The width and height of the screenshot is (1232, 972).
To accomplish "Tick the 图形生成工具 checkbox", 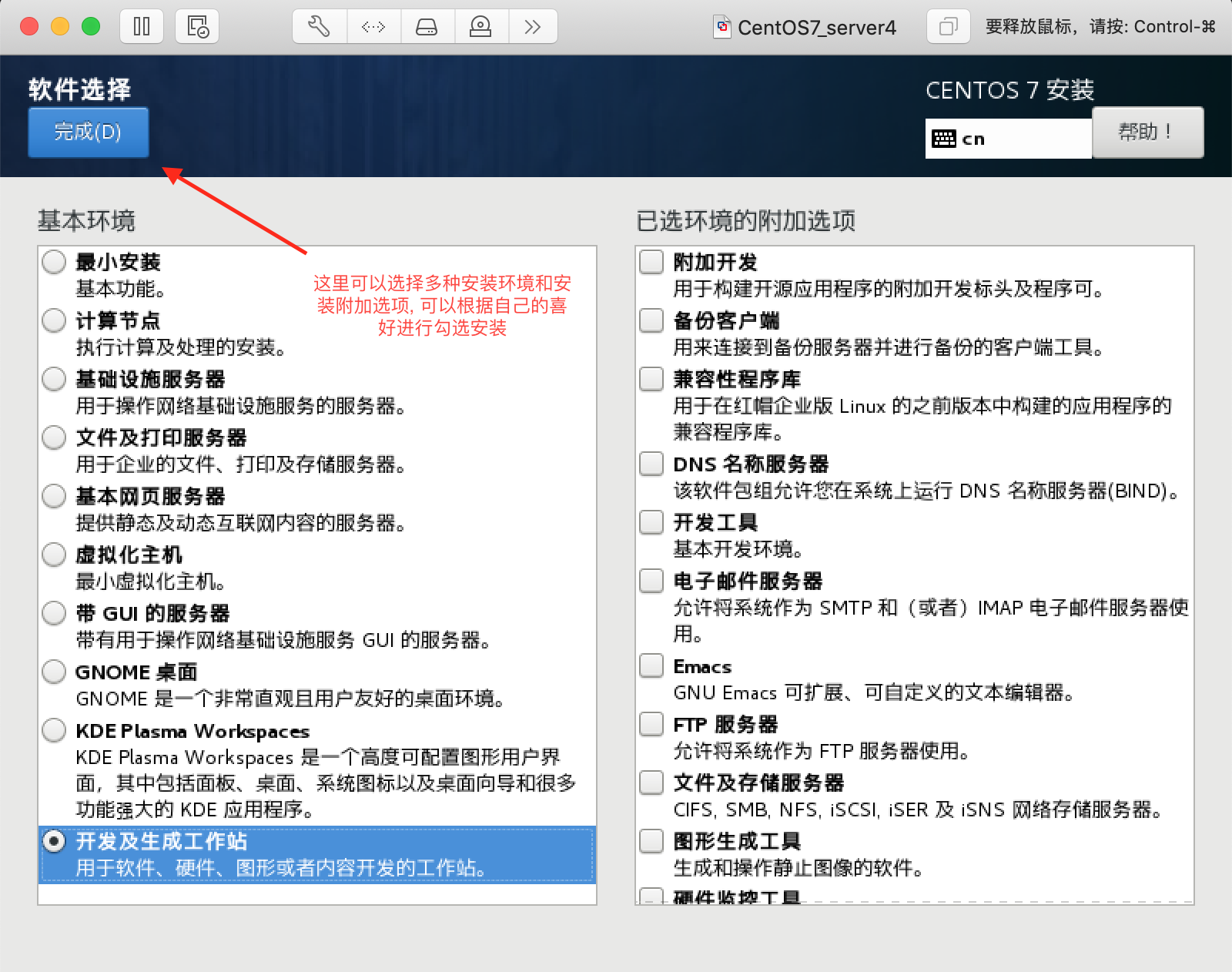I will (x=651, y=841).
